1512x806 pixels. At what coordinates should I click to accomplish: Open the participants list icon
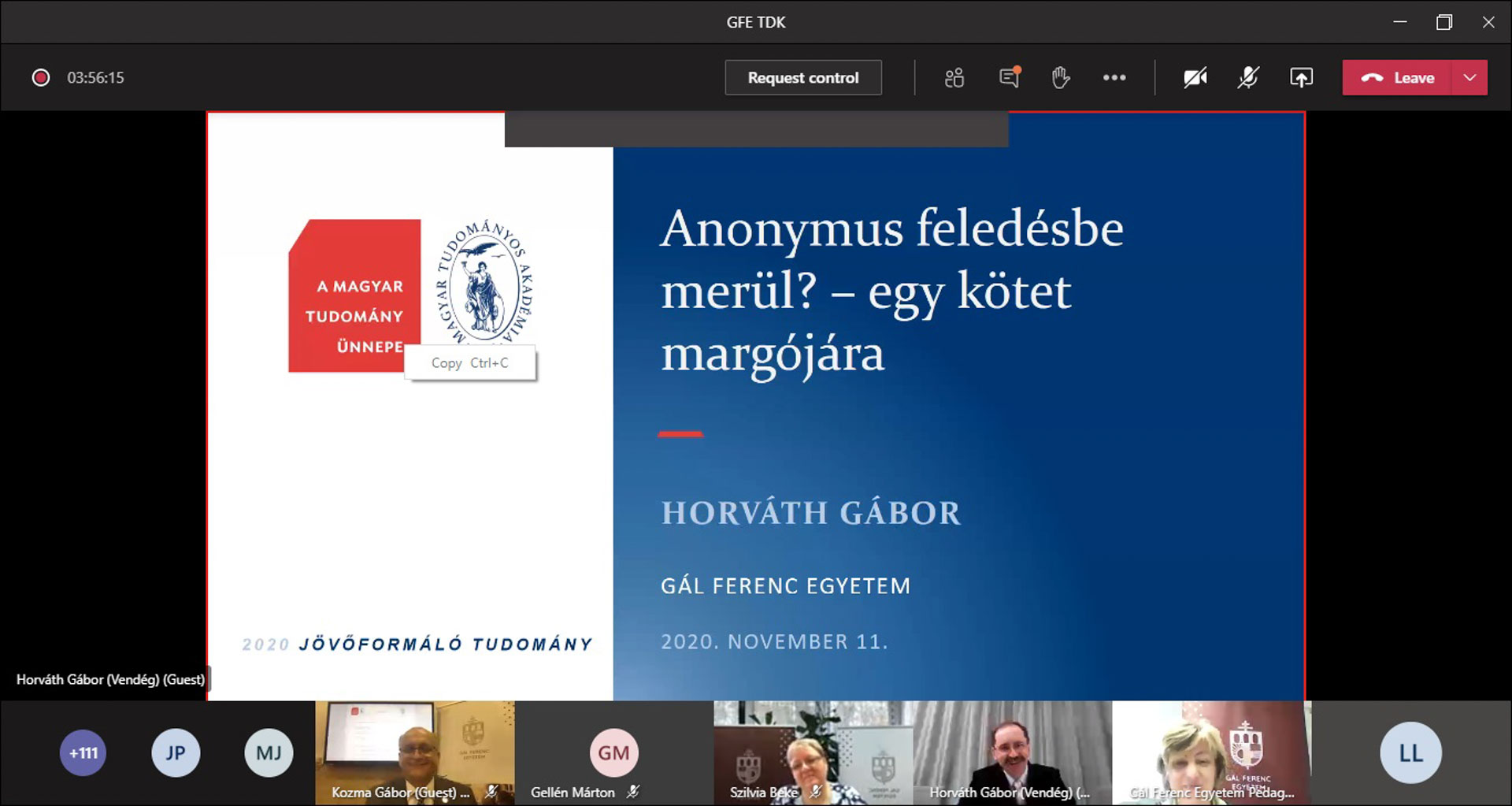tap(954, 78)
